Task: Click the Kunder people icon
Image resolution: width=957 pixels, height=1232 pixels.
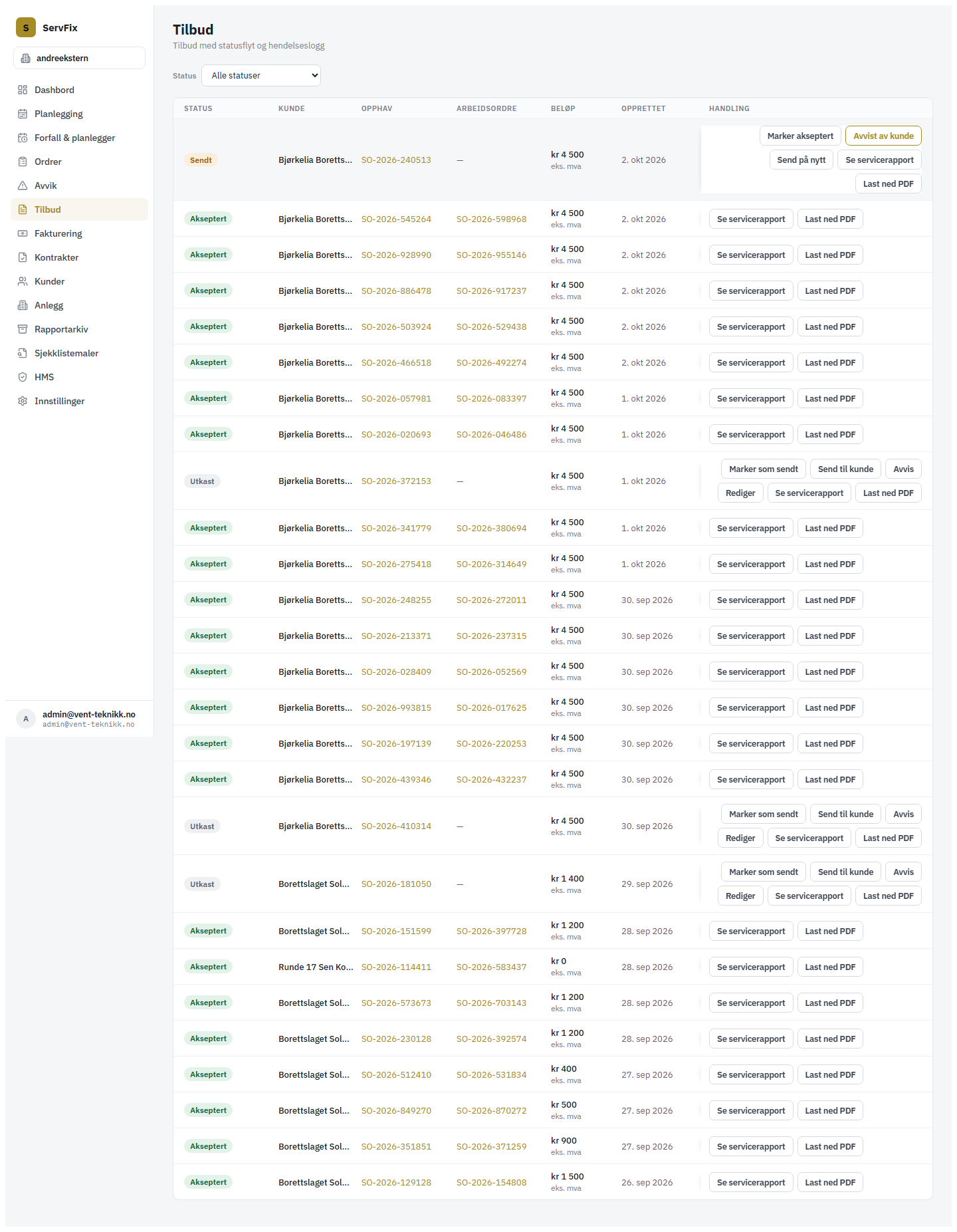Action: (x=23, y=281)
